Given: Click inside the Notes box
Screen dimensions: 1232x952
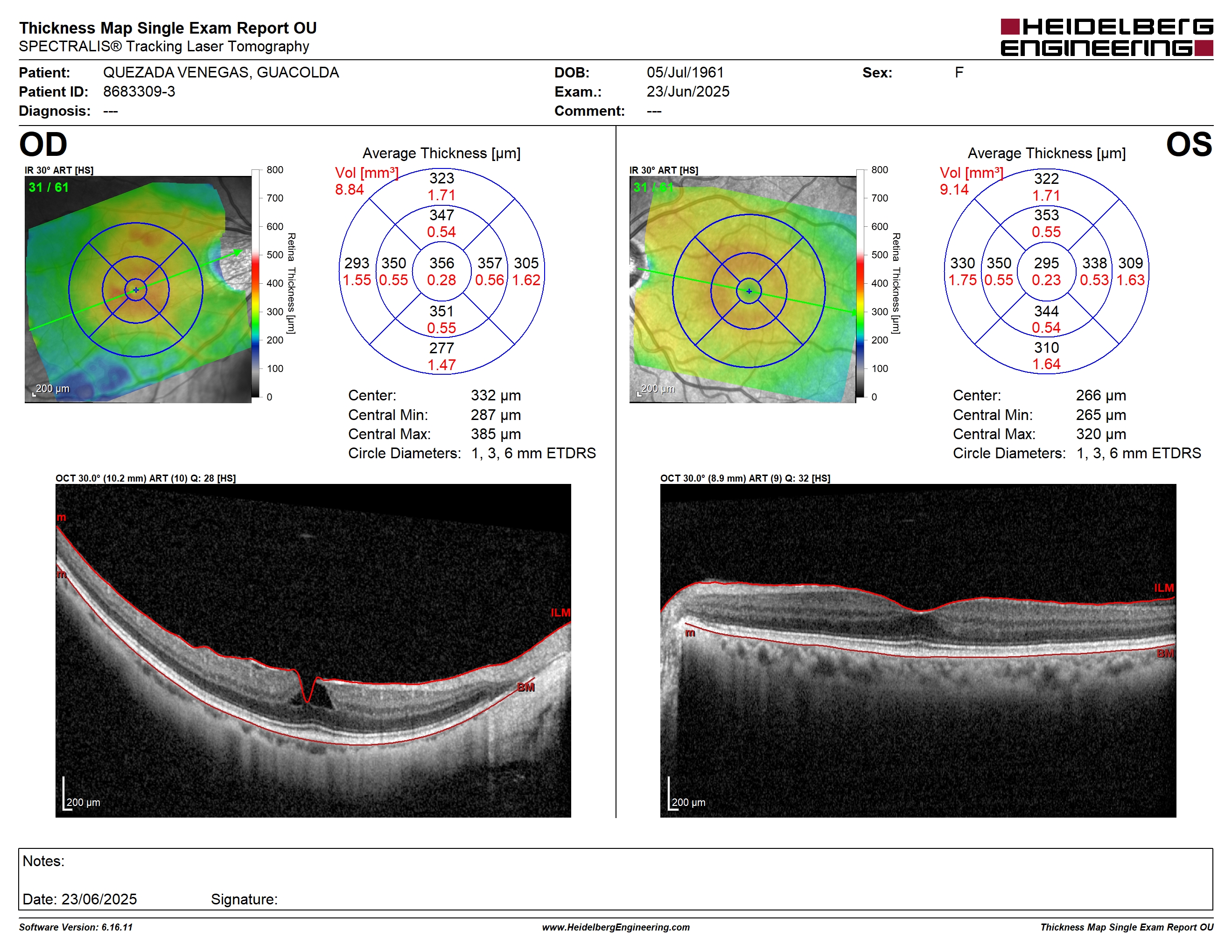Looking at the screenshot, I should click(x=616, y=879).
